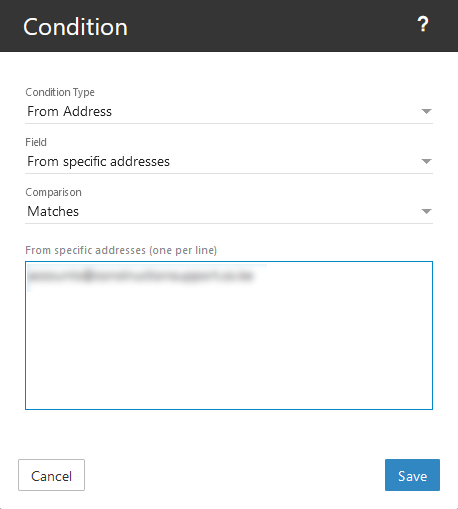Expand the Field dropdown arrow
Image resolution: width=458 pixels, height=509 pixels.
click(426, 161)
